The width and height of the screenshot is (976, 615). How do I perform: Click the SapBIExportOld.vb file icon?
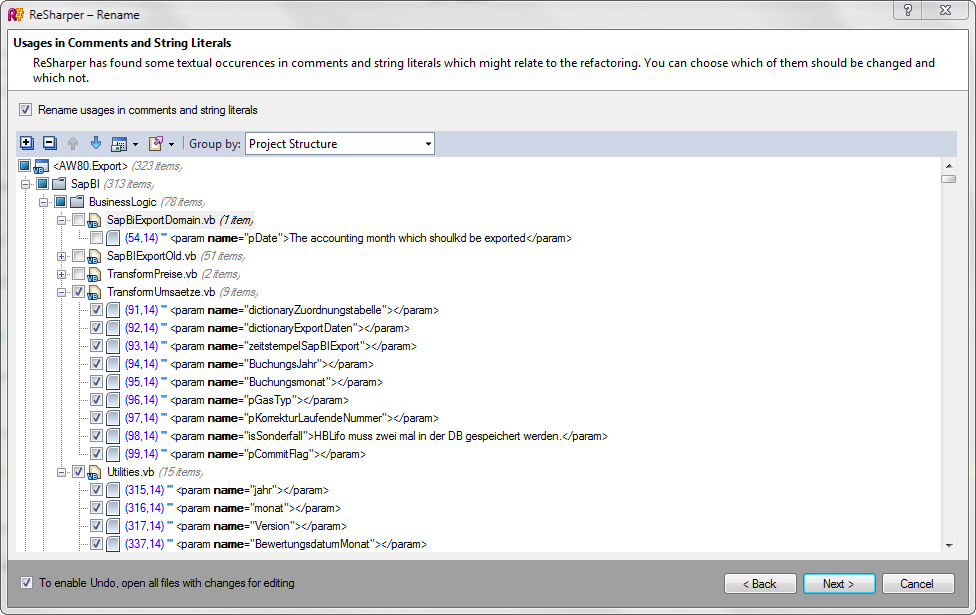[x=94, y=256]
